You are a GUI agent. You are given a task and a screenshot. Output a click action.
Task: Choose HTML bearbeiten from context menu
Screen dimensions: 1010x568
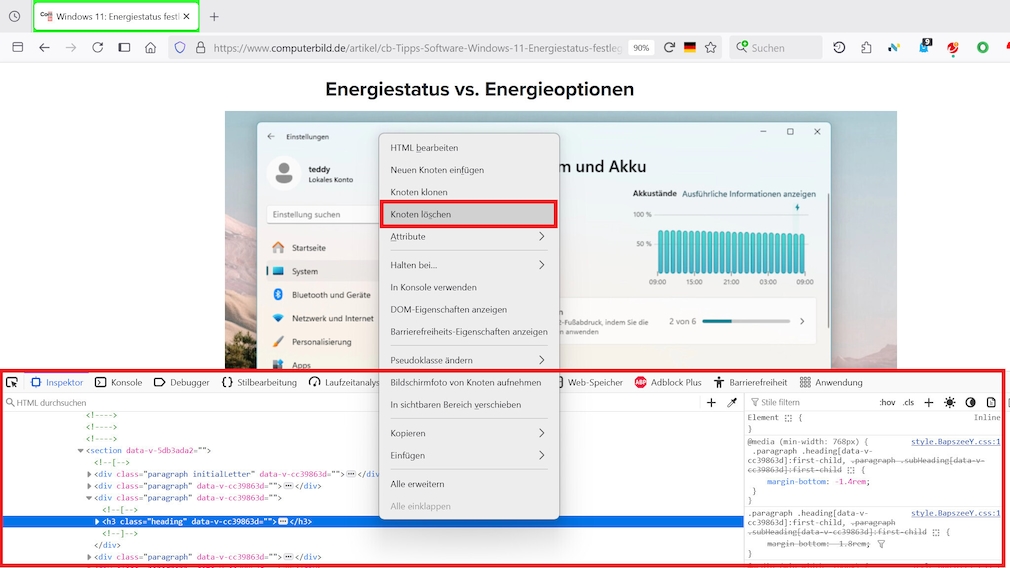469,147
